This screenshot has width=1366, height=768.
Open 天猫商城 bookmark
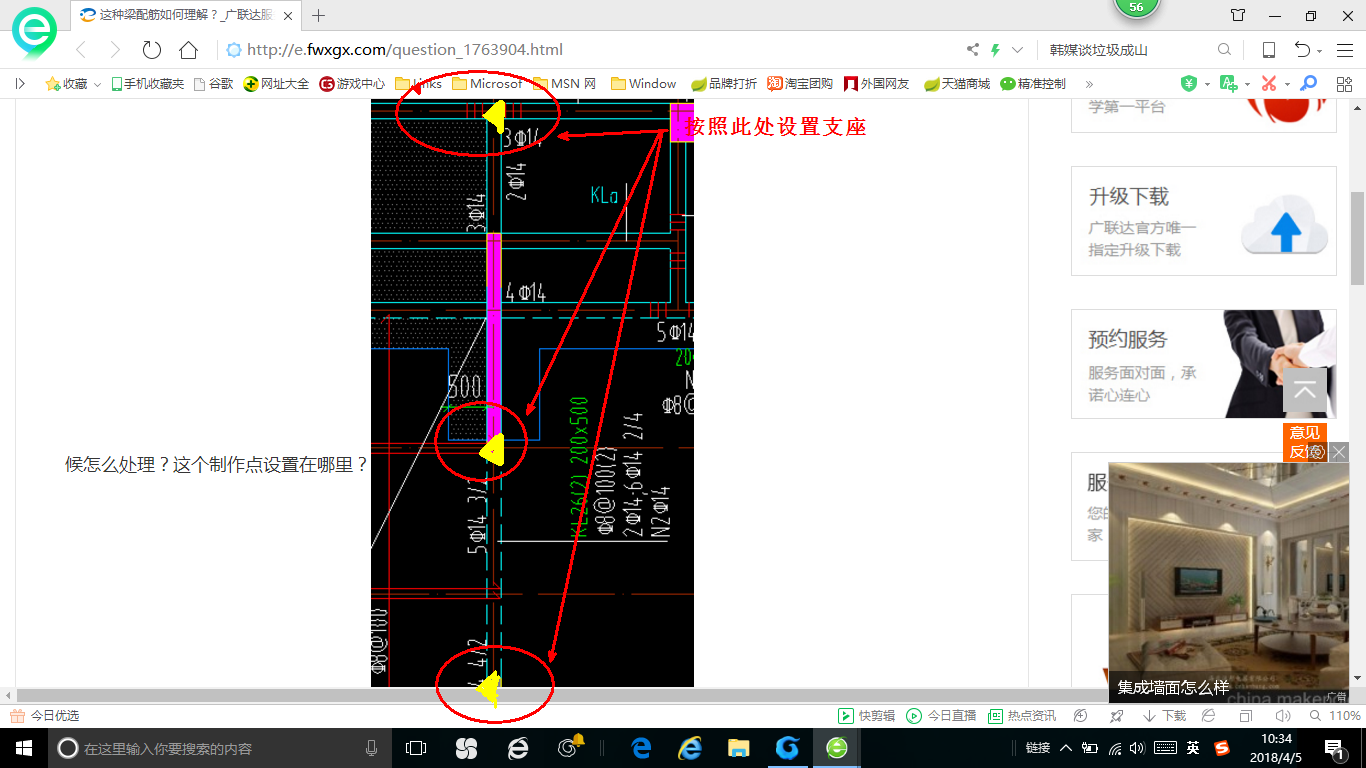[x=957, y=84]
